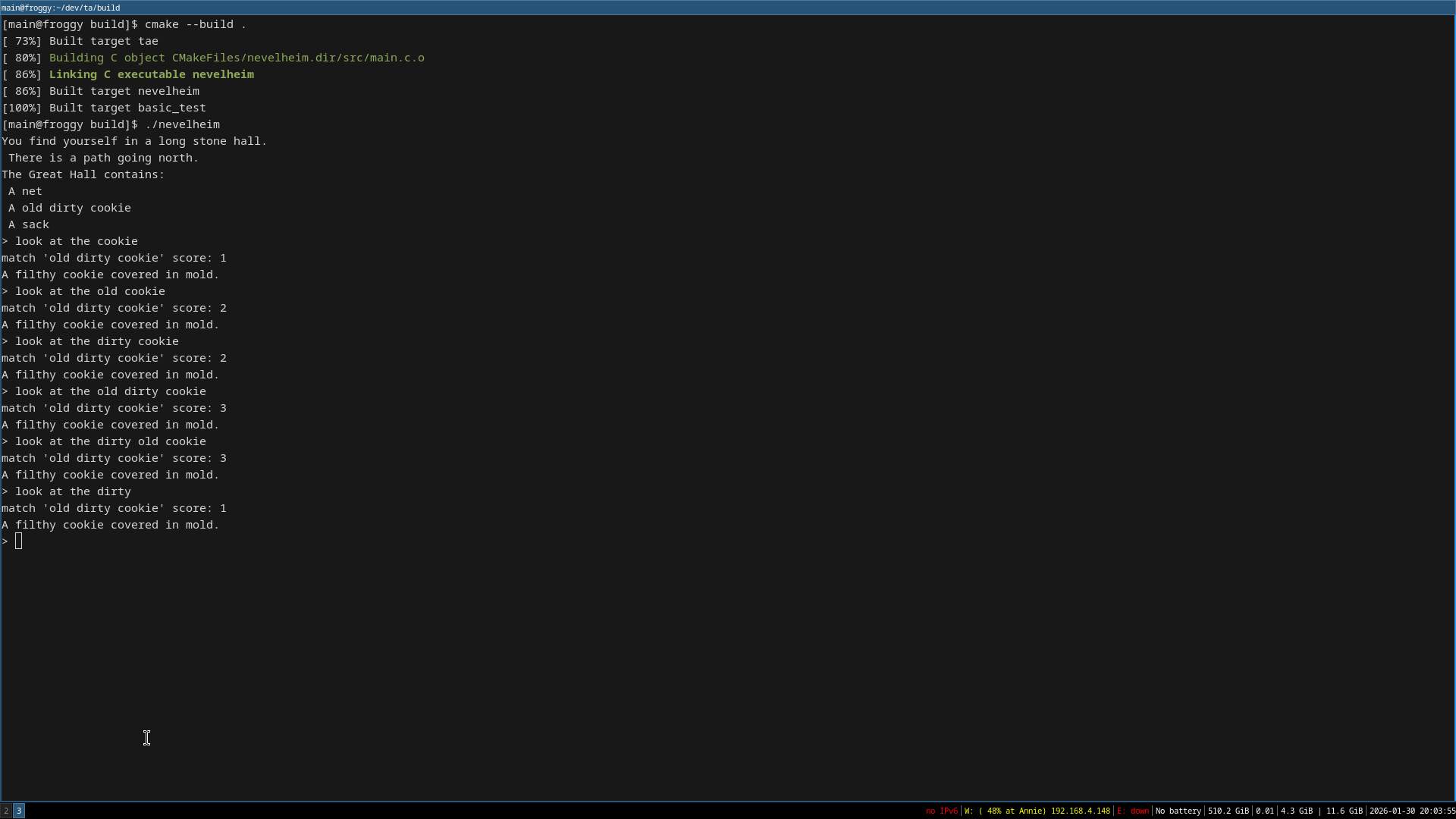Click the 'look at the dirty' input line

[73, 491]
